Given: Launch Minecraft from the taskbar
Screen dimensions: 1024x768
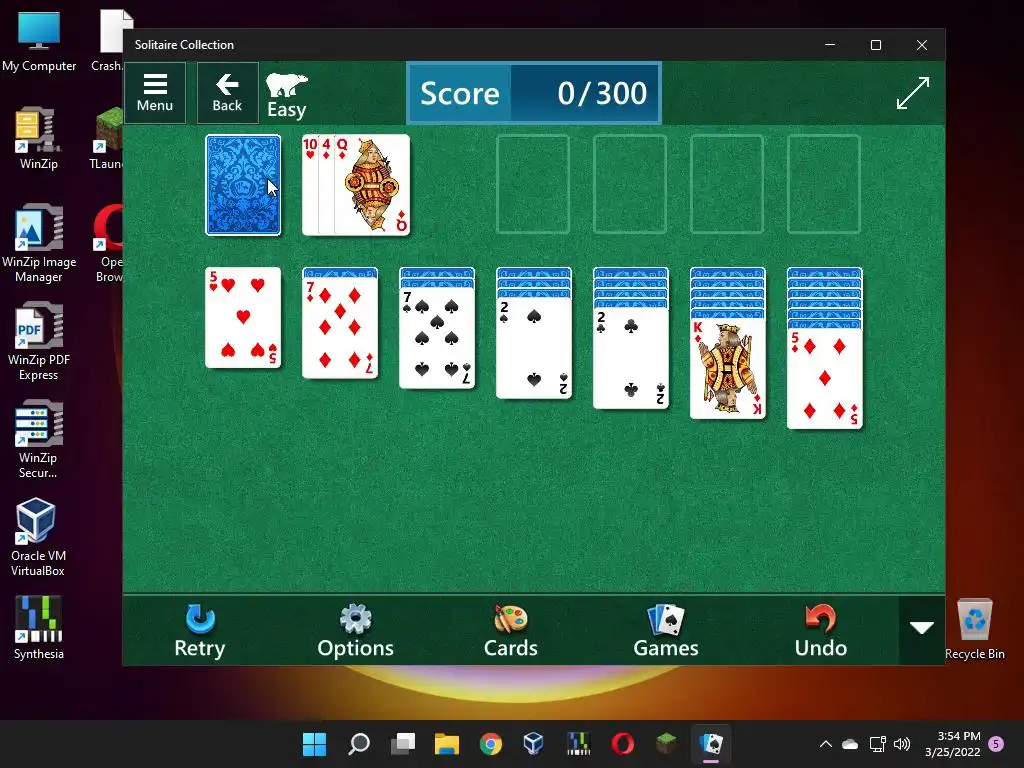Looking at the screenshot, I should coord(666,744).
